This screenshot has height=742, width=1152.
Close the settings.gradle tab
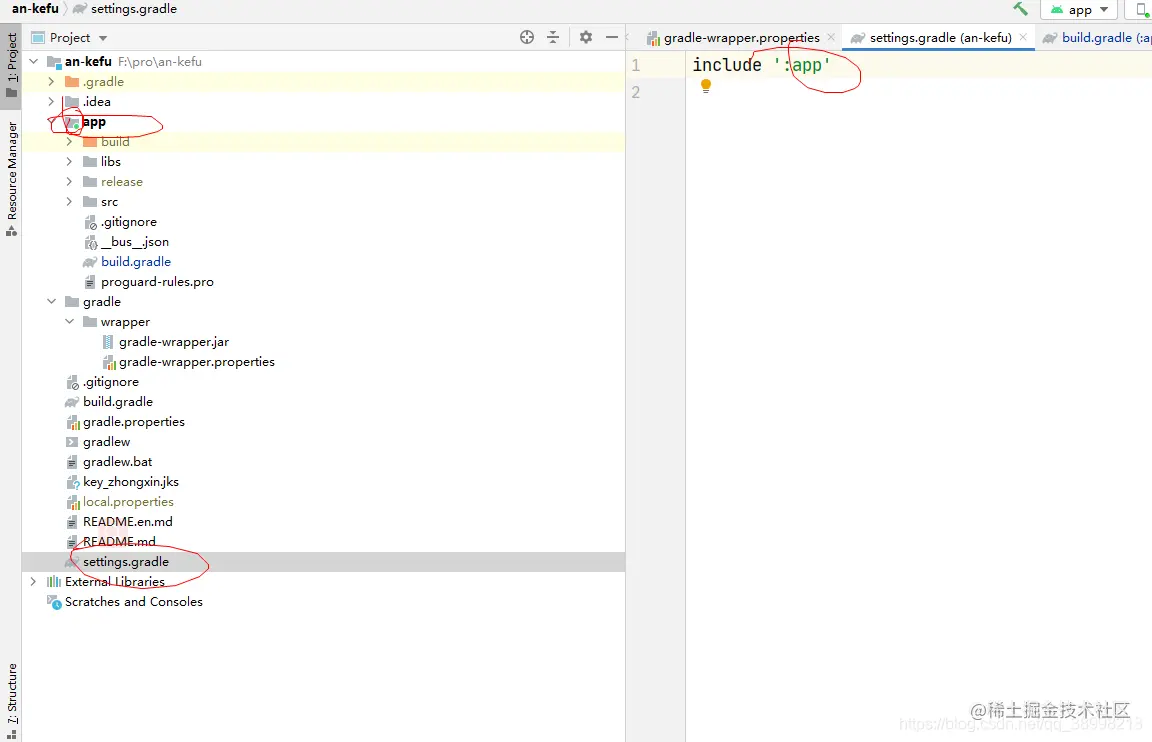pyautogui.click(x=1023, y=37)
